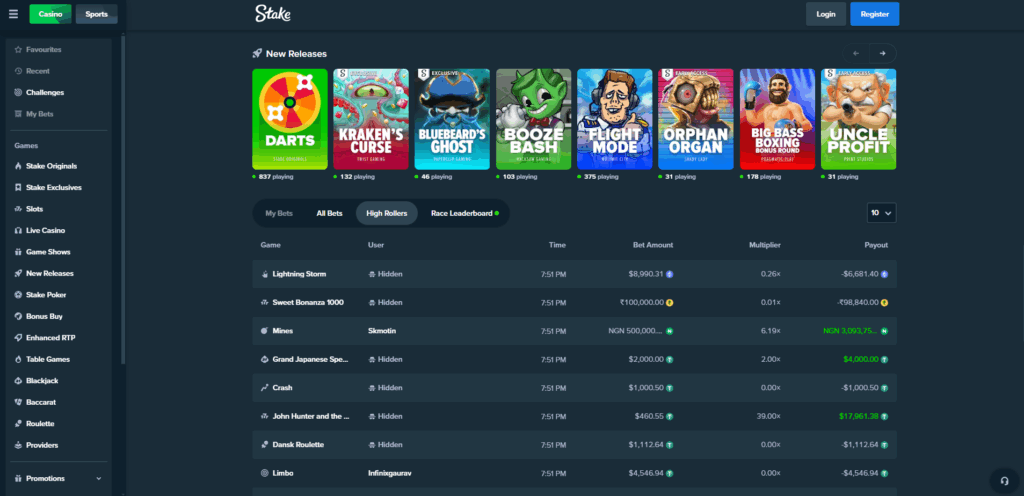Open the Providers sidebar link

point(42,445)
